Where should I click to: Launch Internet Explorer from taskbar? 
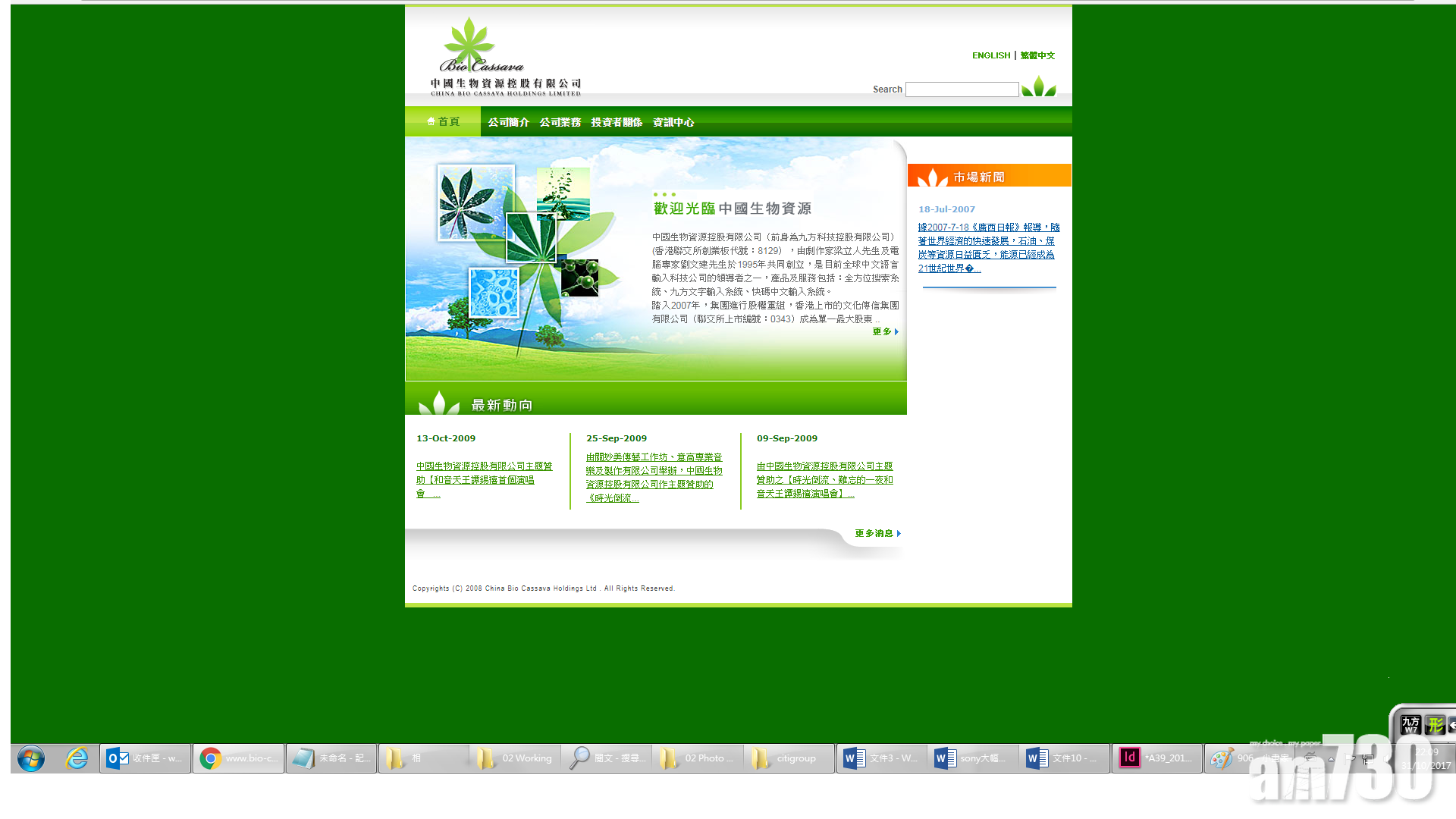(x=77, y=758)
